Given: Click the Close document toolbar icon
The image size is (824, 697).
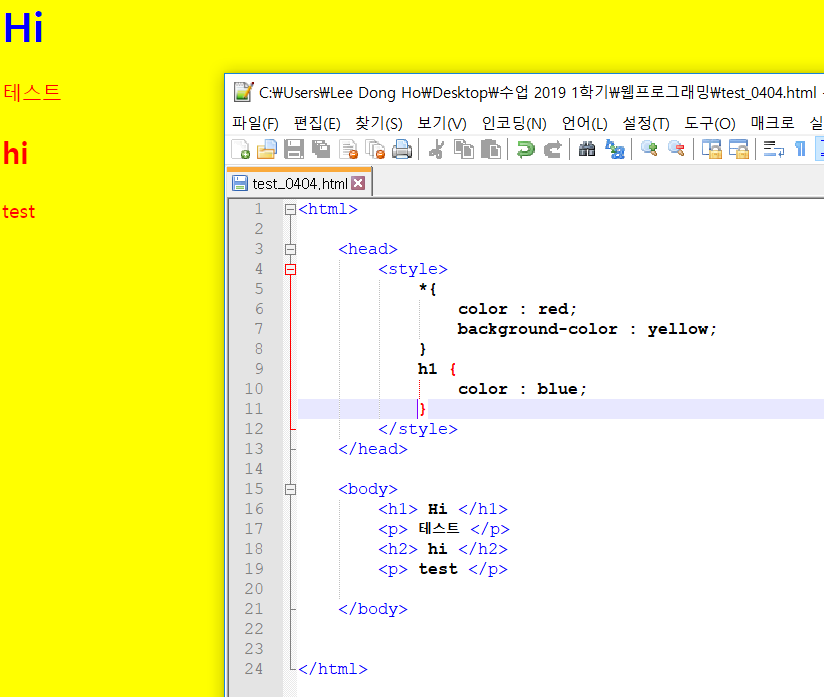Looking at the screenshot, I should tap(348, 149).
